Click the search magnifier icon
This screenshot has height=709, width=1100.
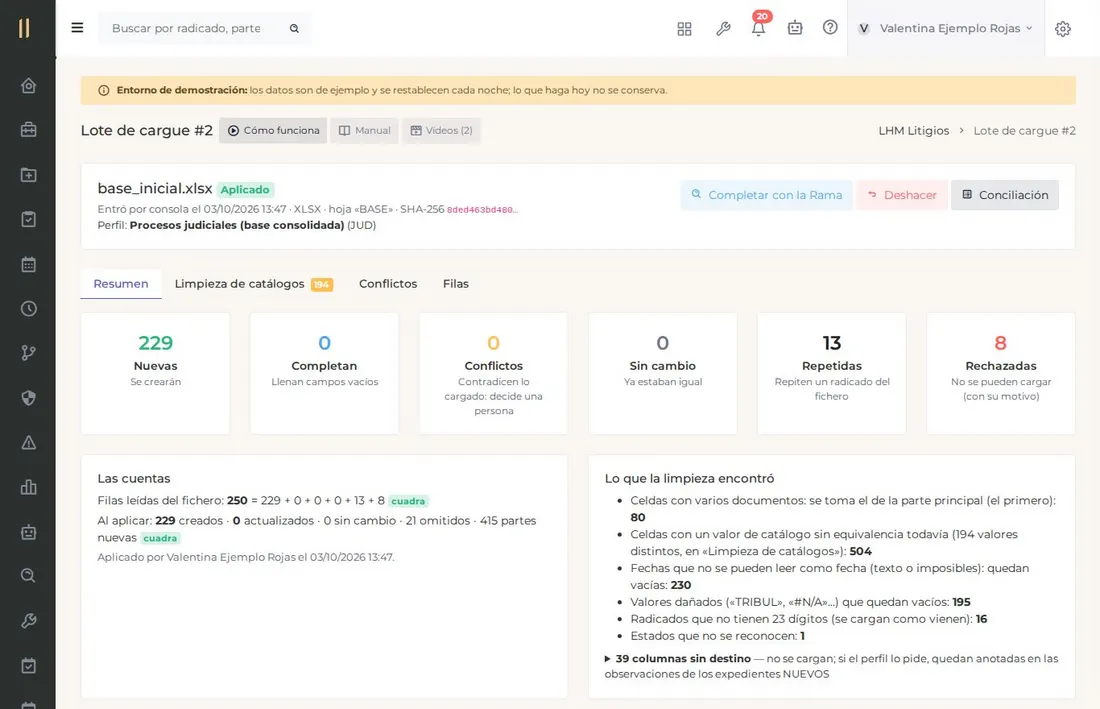click(x=295, y=28)
